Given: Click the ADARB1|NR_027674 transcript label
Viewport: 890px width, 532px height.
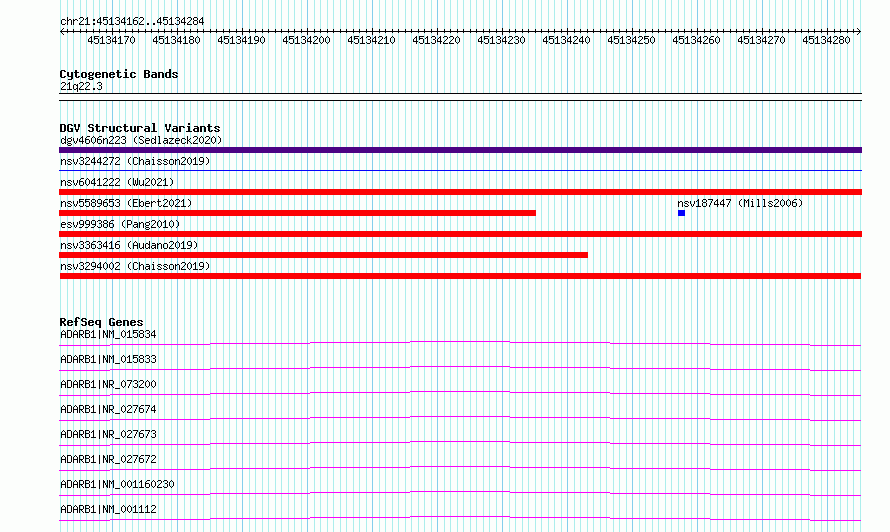Looking at the screenshot, I should pyautogui.click(x=108, y=409).
